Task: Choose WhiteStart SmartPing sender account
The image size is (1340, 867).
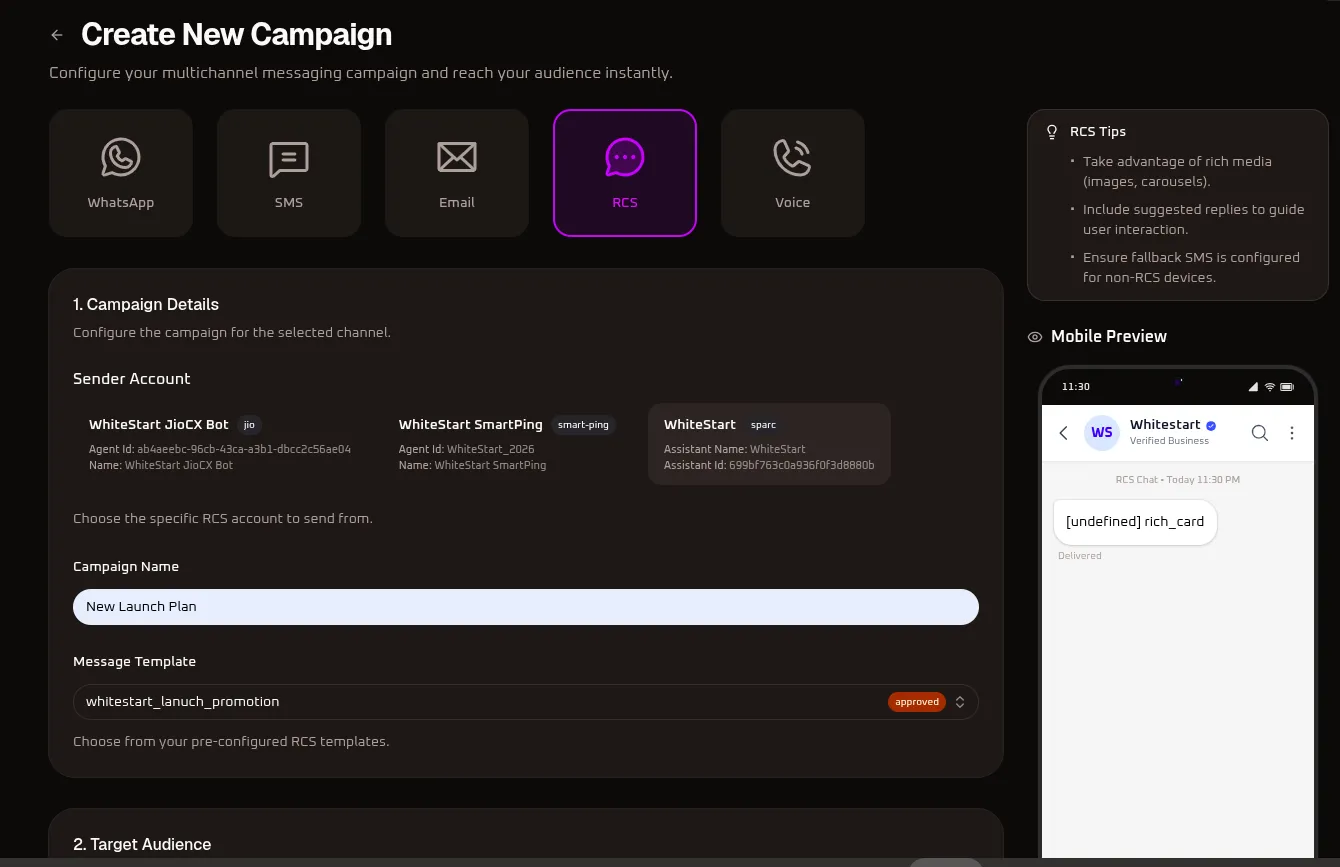Action: [507, 444]
